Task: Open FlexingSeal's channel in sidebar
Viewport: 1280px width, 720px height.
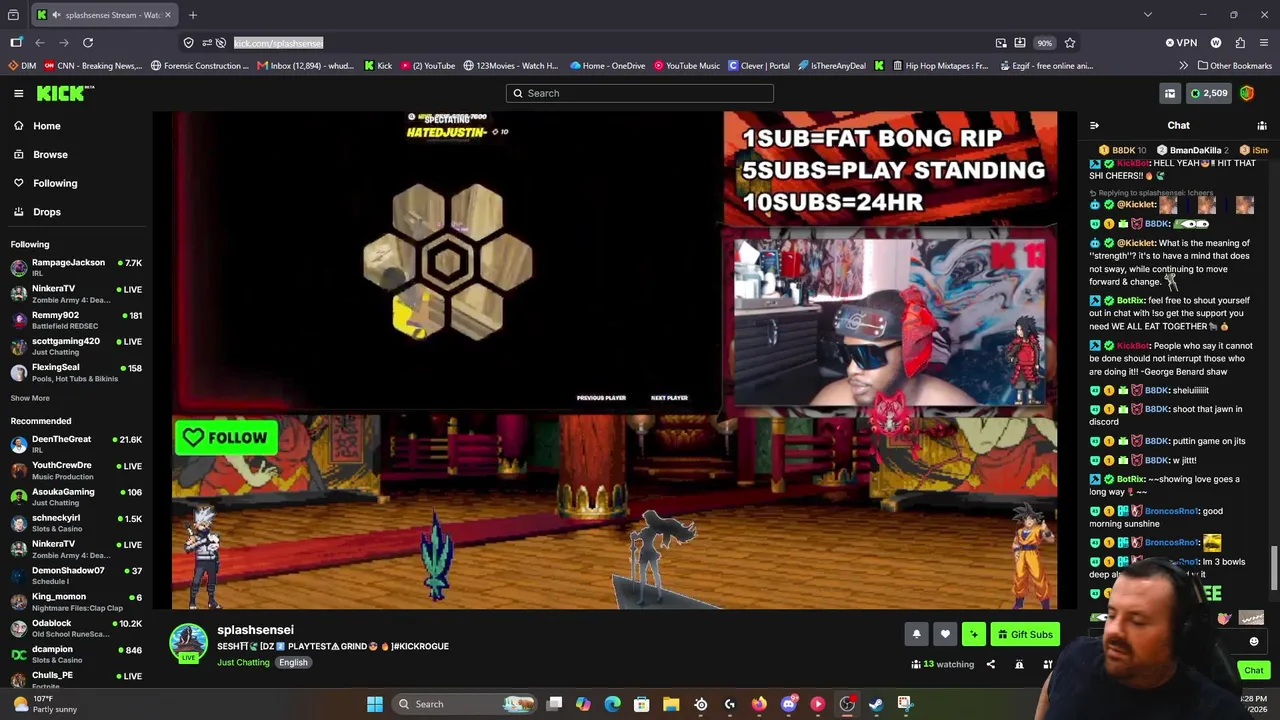Action: [x=76, y=372]
